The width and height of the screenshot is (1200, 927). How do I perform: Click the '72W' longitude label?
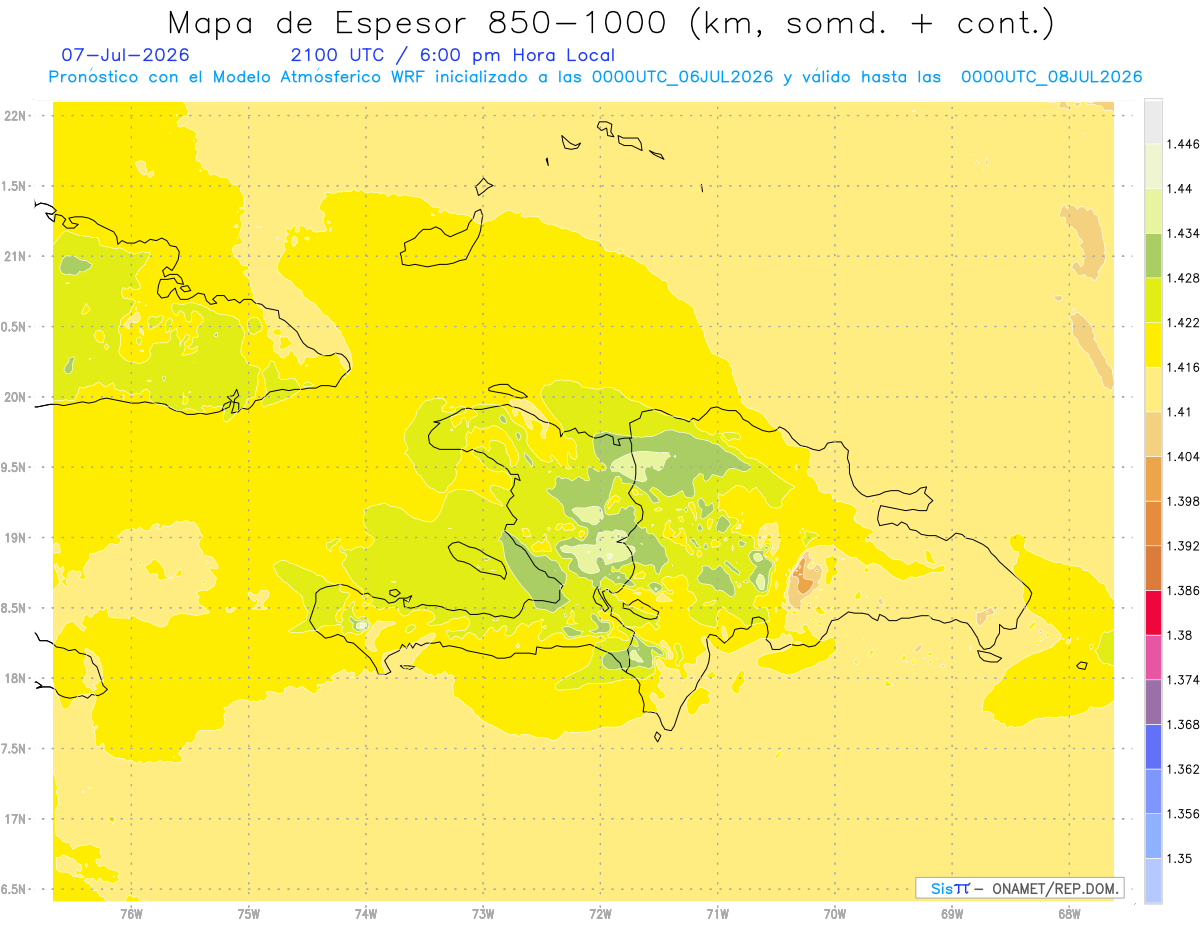601,913
